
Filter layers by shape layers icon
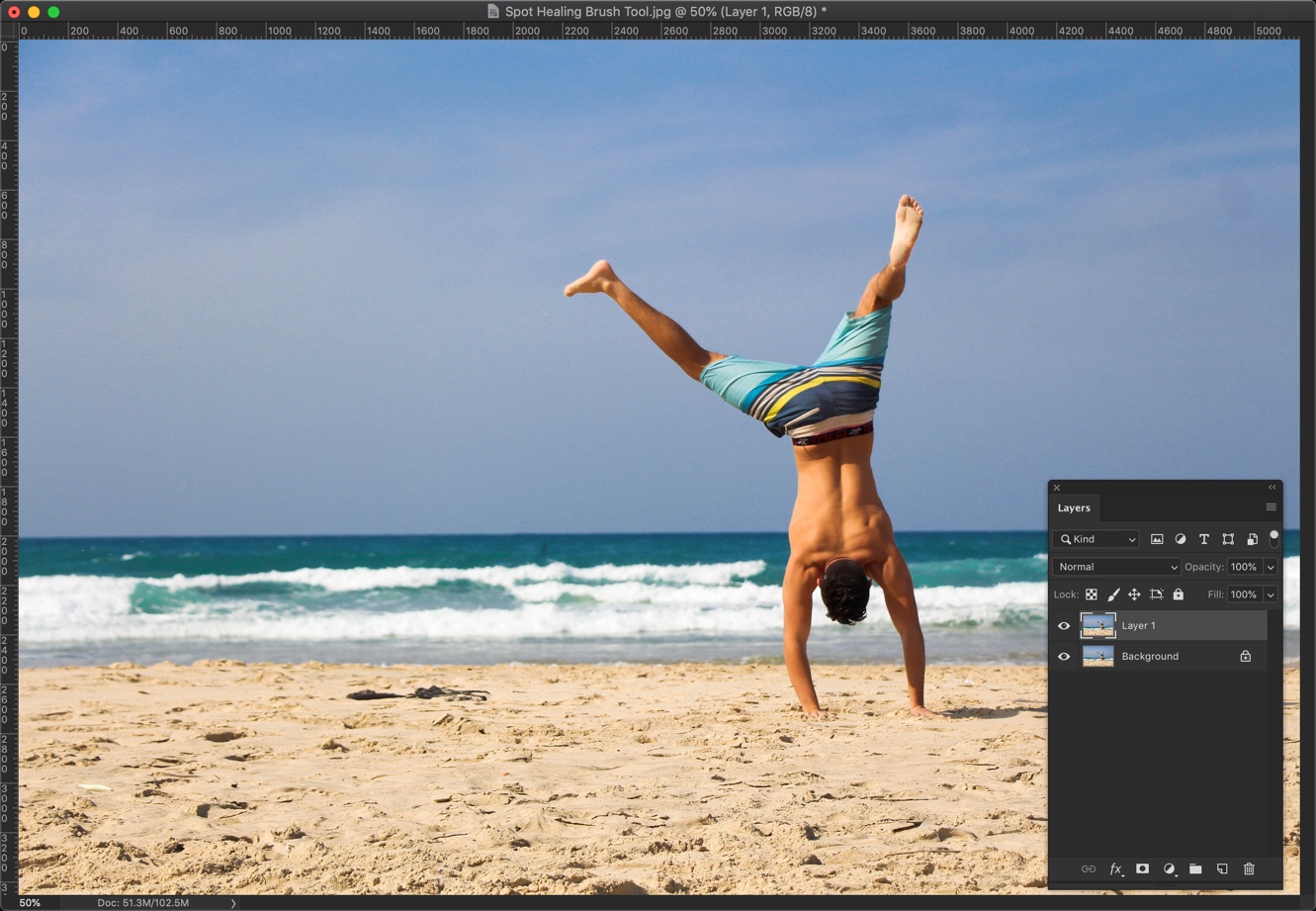pyautogui.click(x=1228, y=539)
